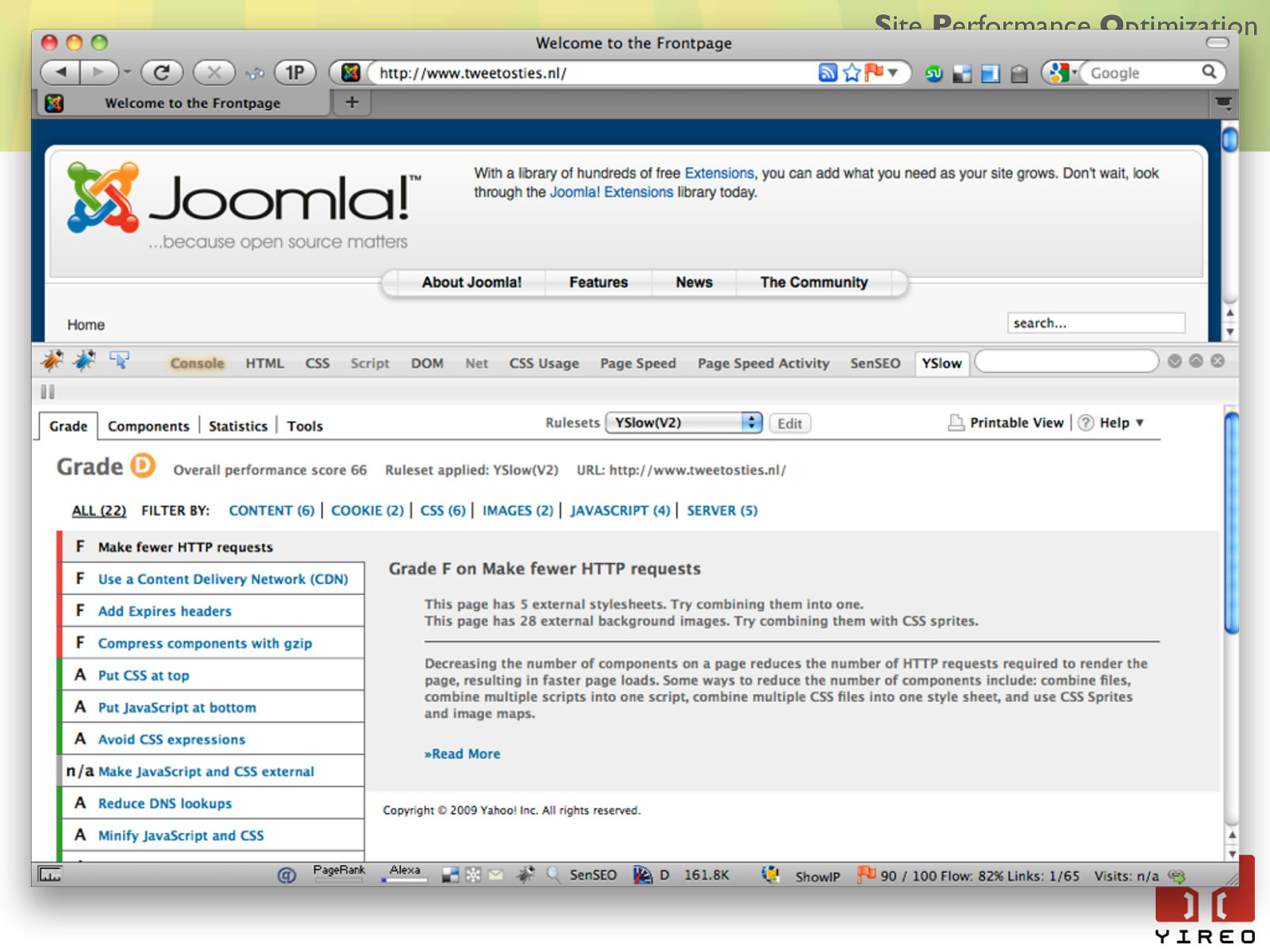Show ALL (22) rules

coord(99,511)
